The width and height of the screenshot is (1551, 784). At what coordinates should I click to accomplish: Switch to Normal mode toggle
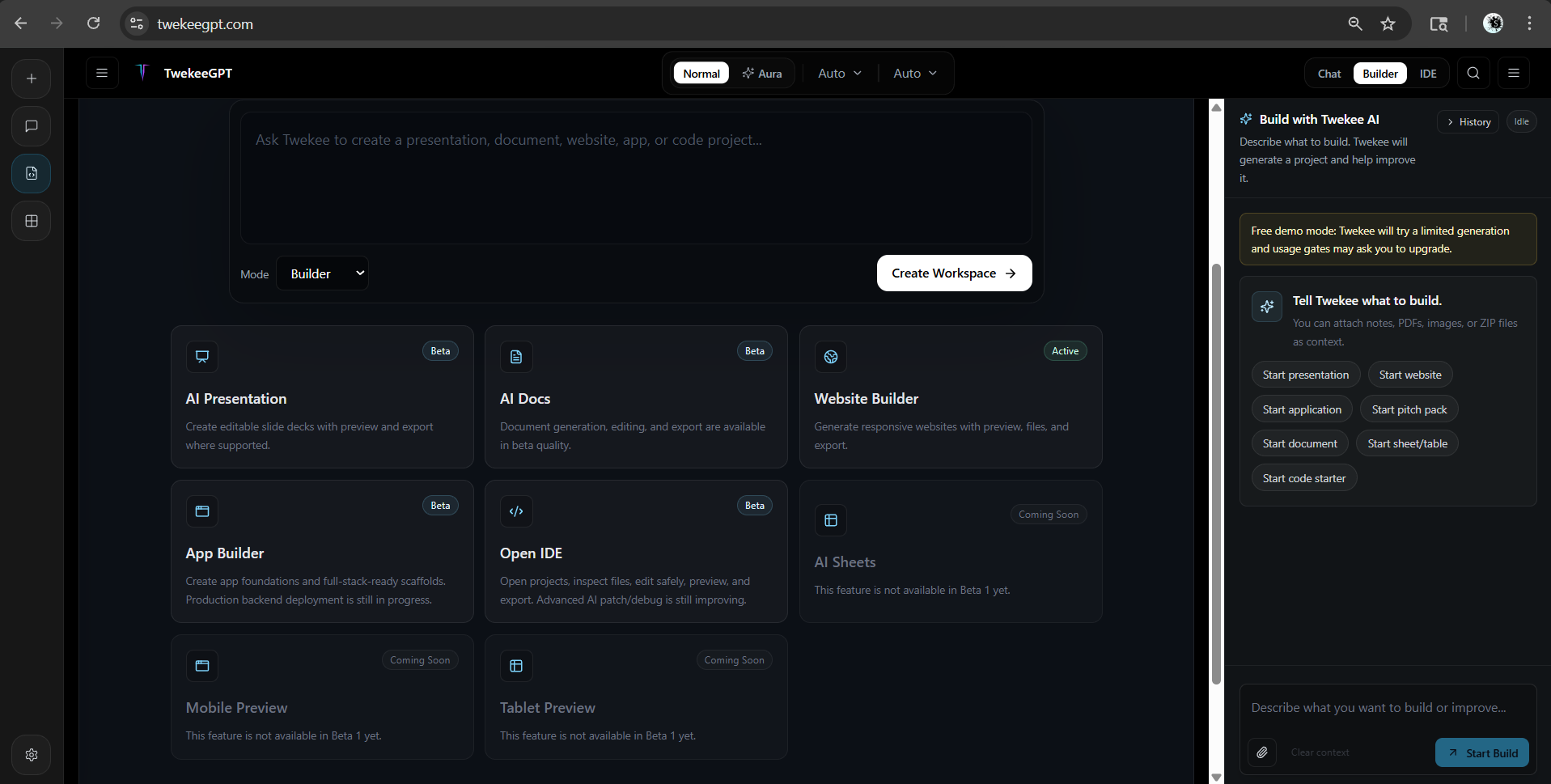coord(701,73)
